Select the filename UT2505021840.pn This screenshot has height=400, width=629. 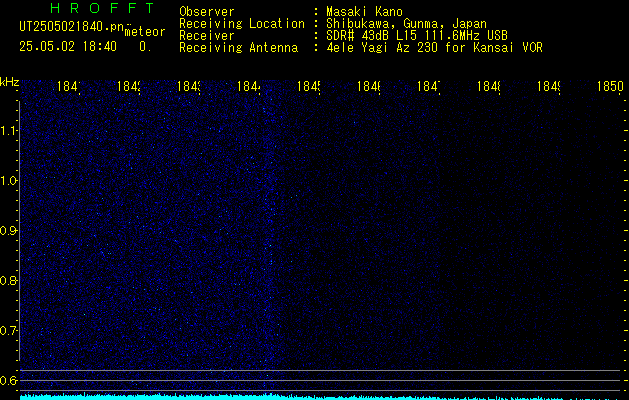72,27
